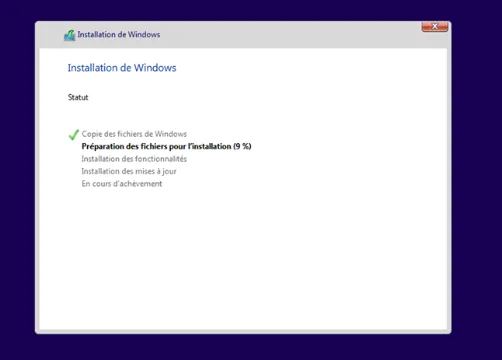Click the green checkmark beside Copie des fichiers
Viewport: 502px width, 360px height.
(x=73, y=135)
